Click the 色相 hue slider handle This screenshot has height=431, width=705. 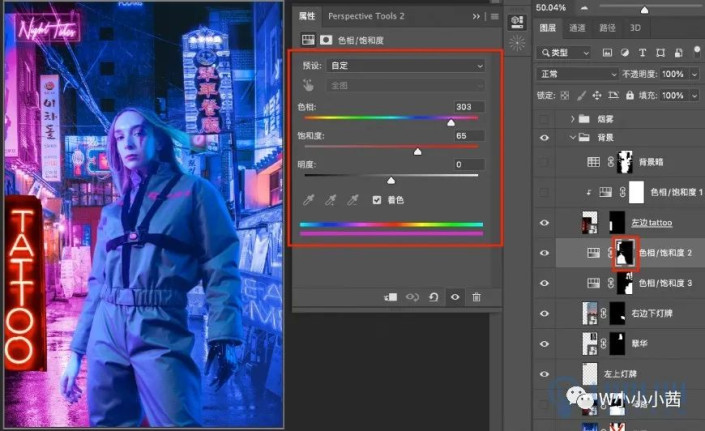coord(451,123)
